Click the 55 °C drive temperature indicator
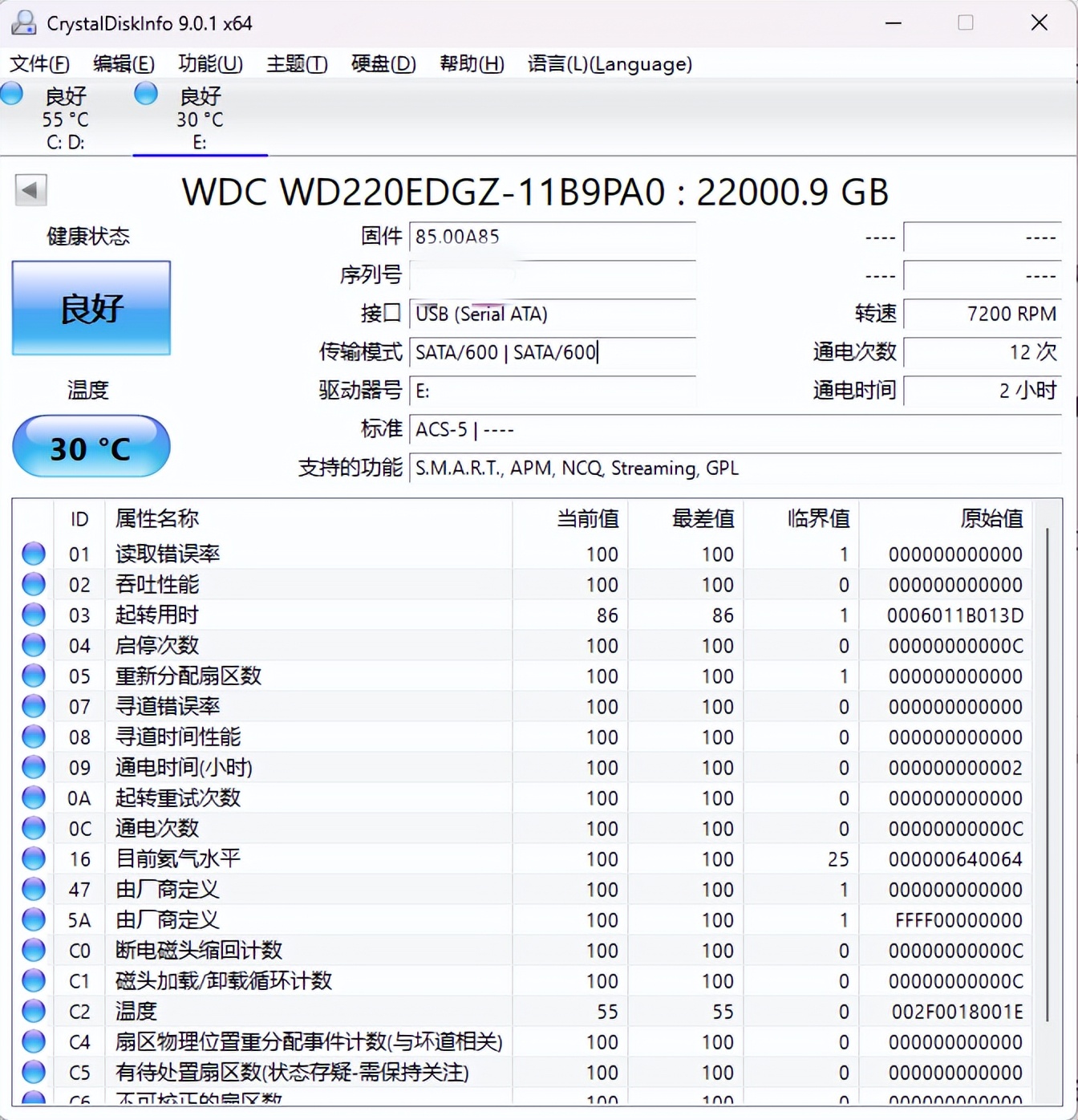 tap(64, 120)
